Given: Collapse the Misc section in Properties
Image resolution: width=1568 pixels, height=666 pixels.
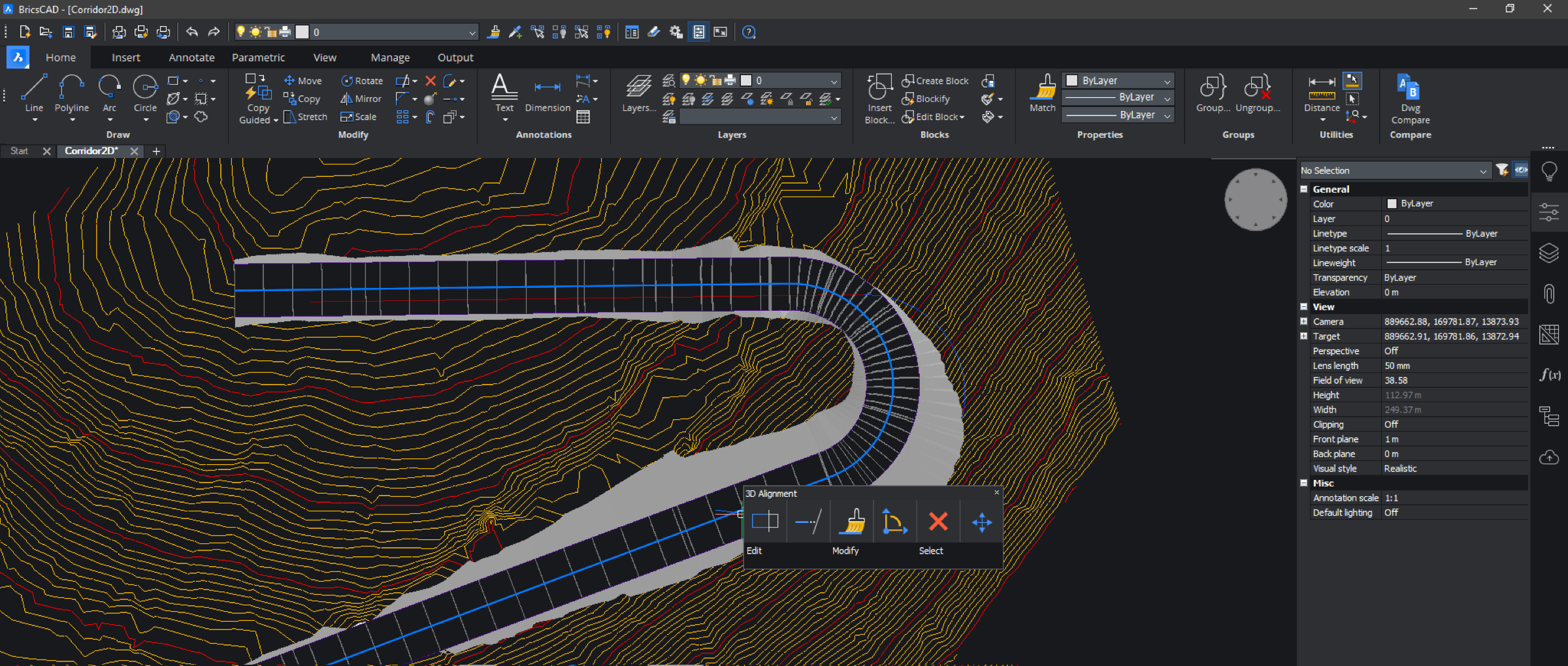Looking at the screenshot, I should click(x=1304, y=483).
